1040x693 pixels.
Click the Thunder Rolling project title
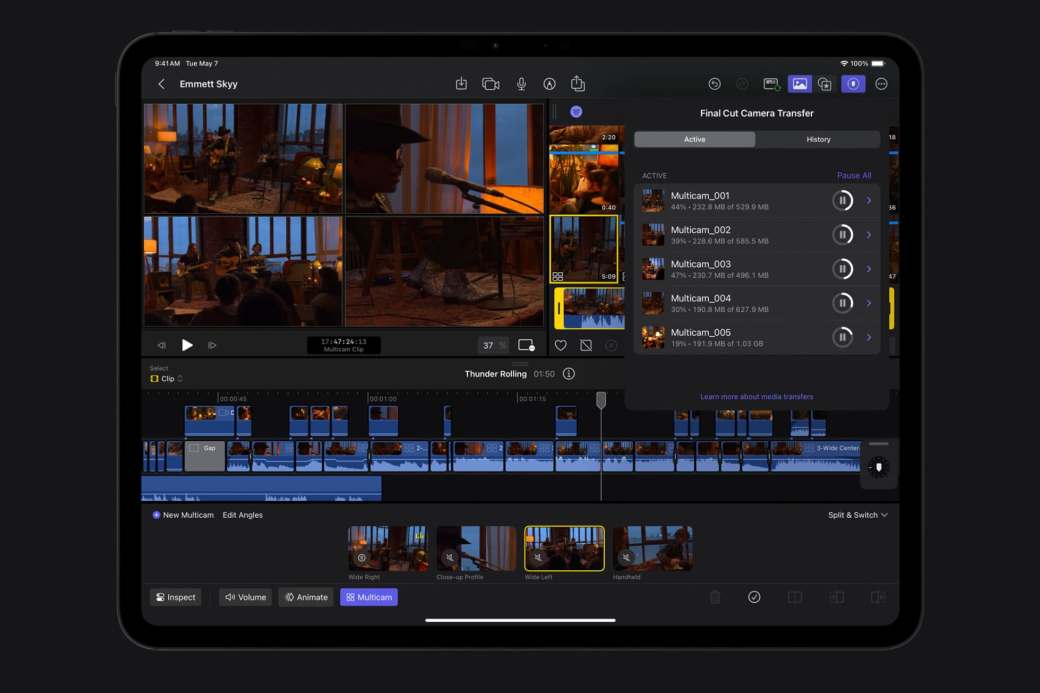tap(495, 374)
